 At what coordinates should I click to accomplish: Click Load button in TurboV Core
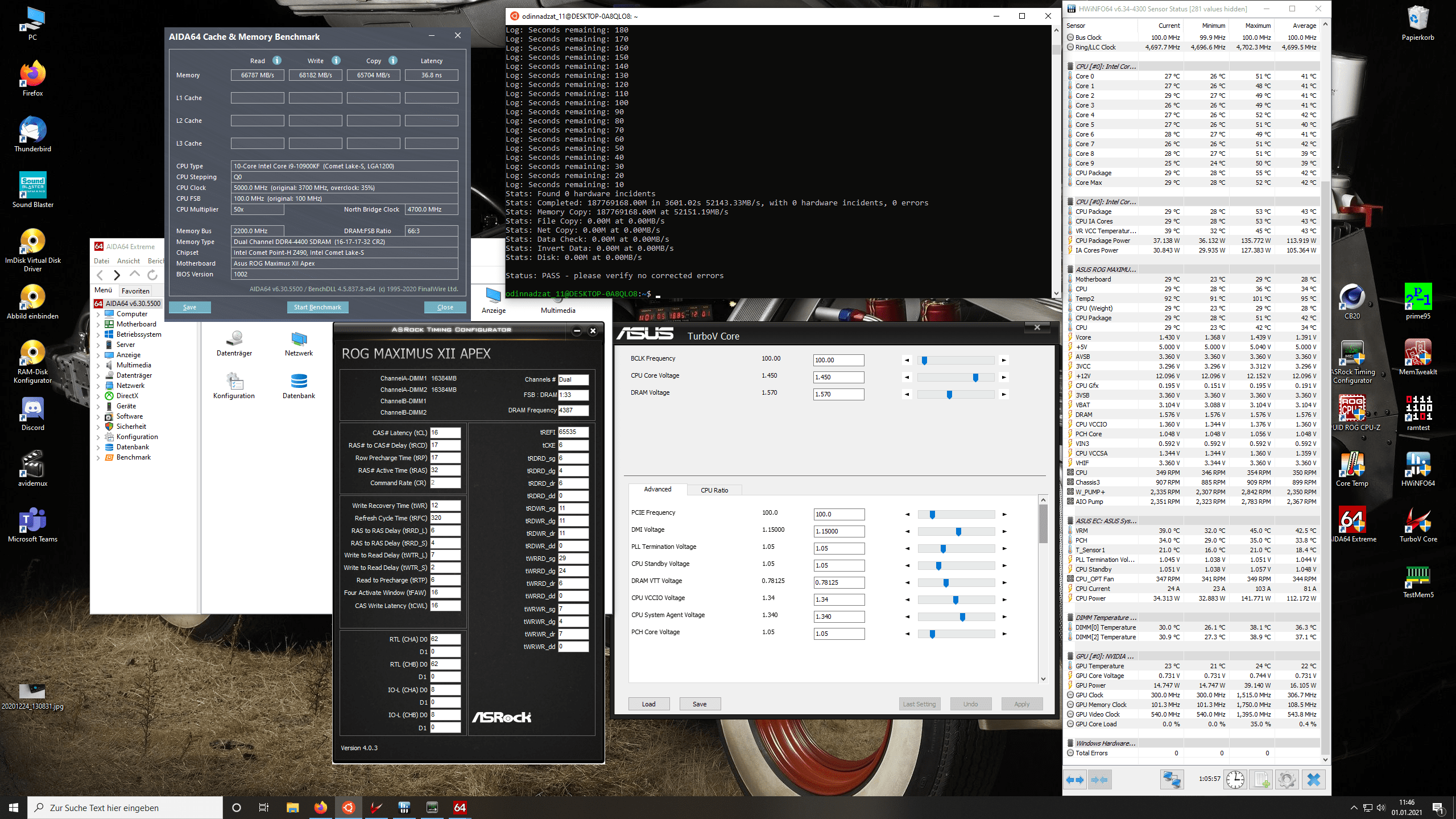tap(649, 704)
